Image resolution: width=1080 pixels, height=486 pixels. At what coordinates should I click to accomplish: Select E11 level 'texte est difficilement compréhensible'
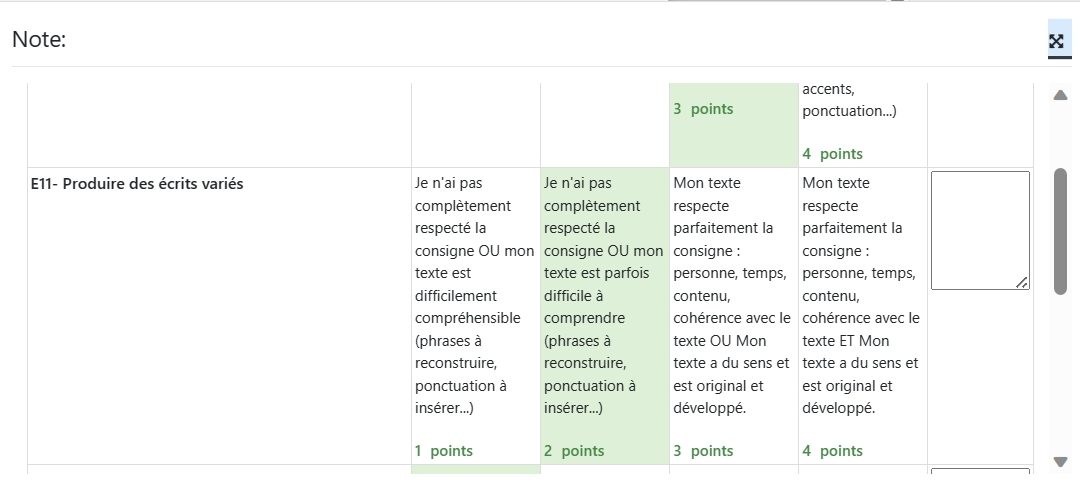pos(475,316)
